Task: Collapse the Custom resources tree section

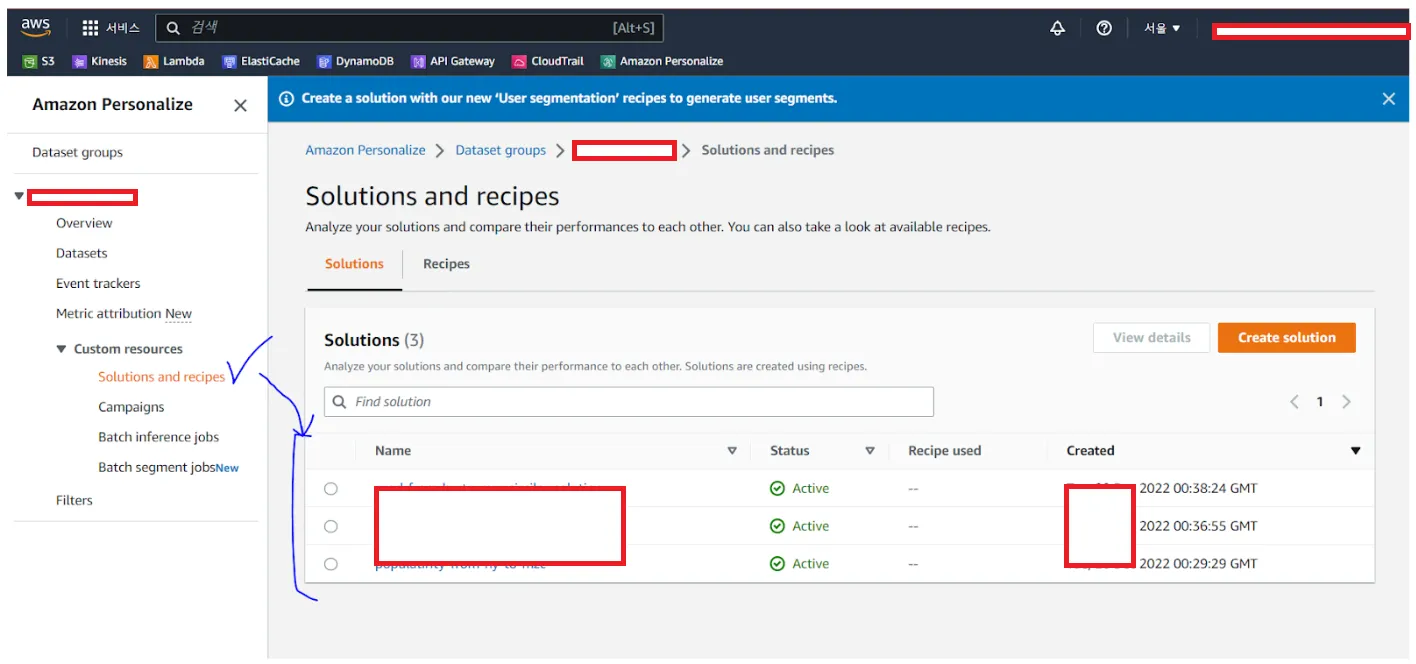Action: pos(61,349)
